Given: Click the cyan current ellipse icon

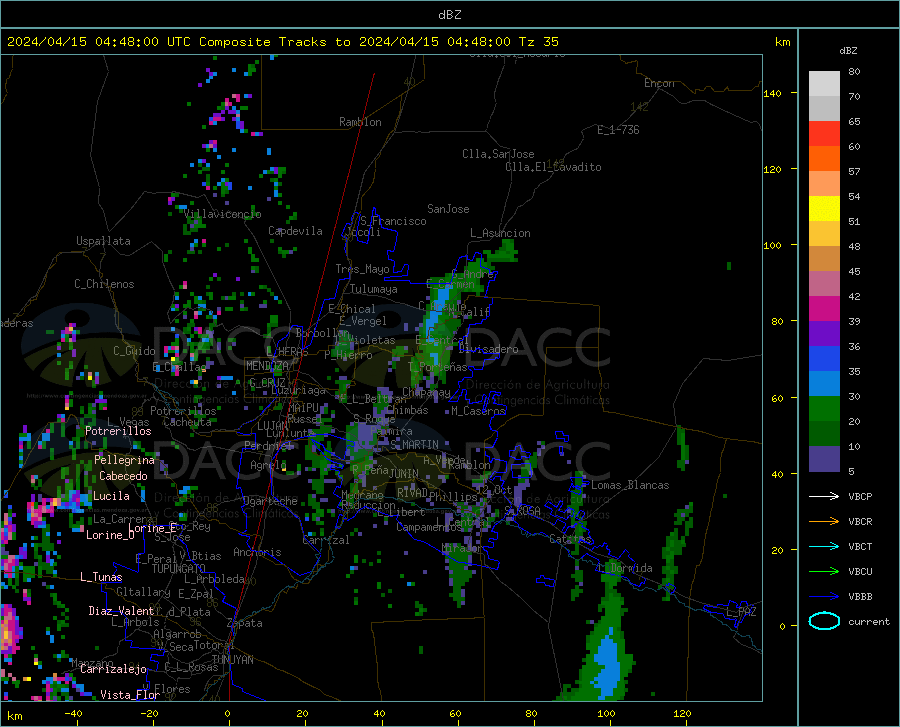Looking at the screenshot, I should pos(824,621).
